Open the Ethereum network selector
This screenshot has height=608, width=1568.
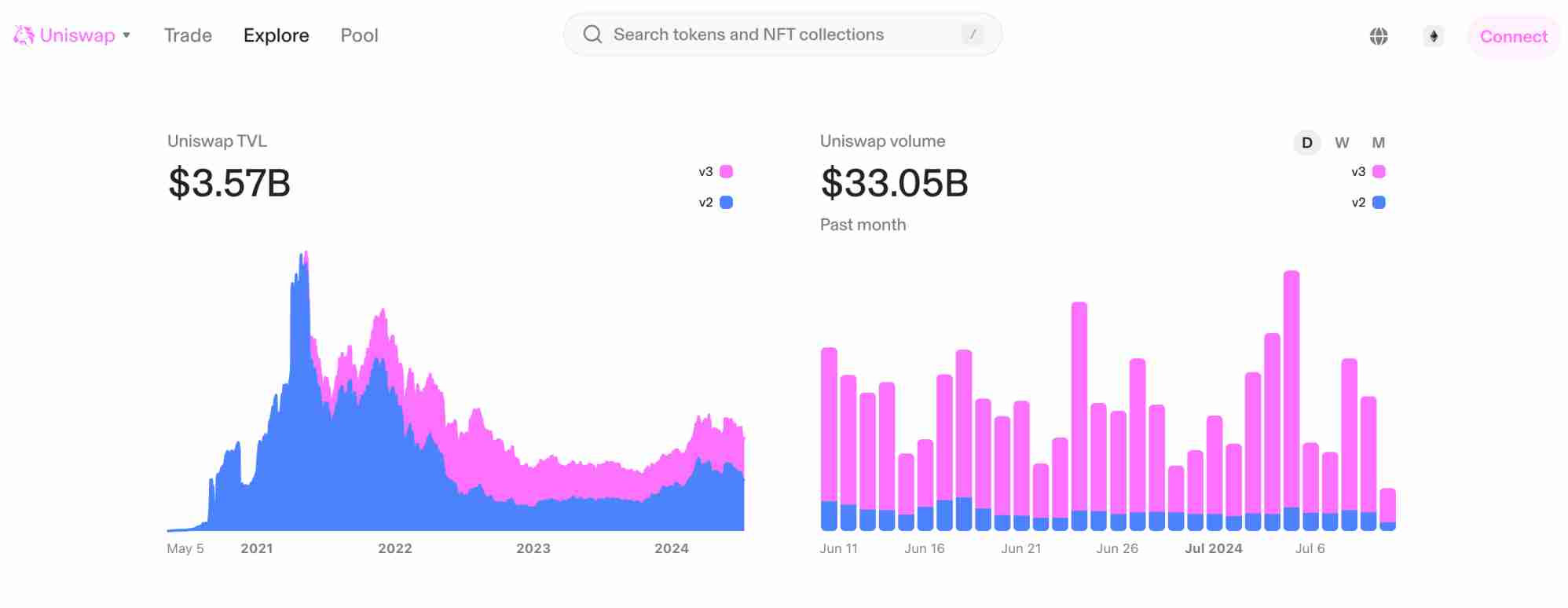(x=1434, y=36)
